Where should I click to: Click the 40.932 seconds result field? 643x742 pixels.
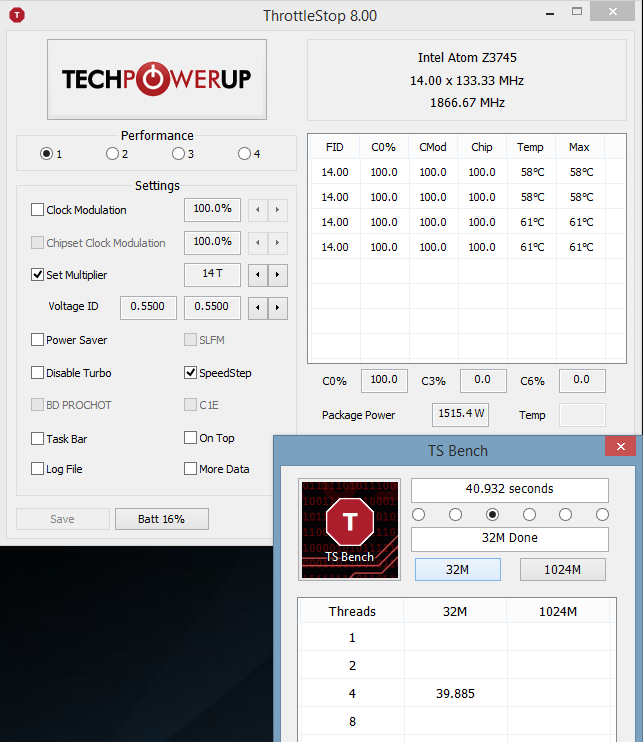[x=510, y=489]
